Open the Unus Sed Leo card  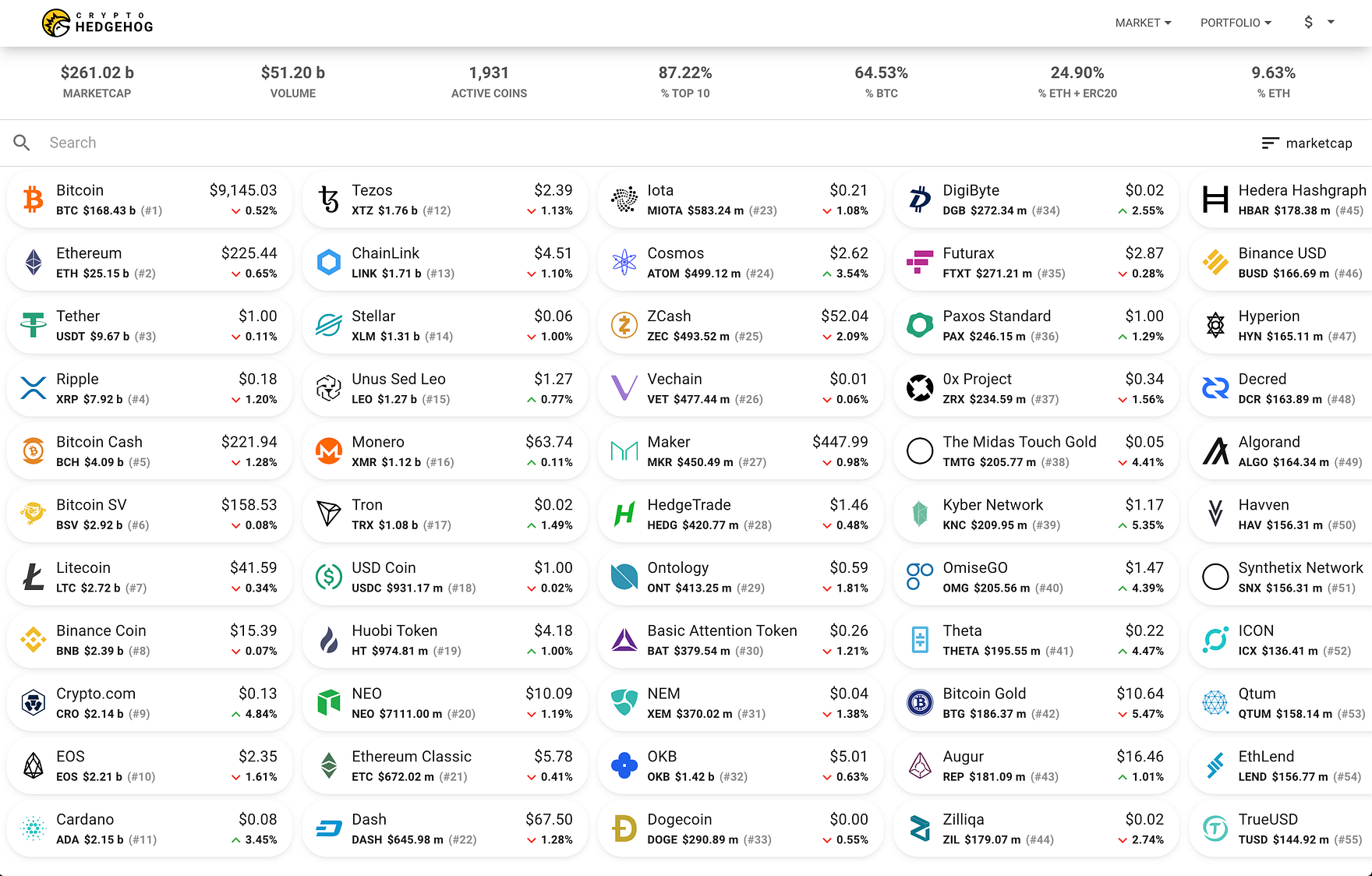pos(444,388)
